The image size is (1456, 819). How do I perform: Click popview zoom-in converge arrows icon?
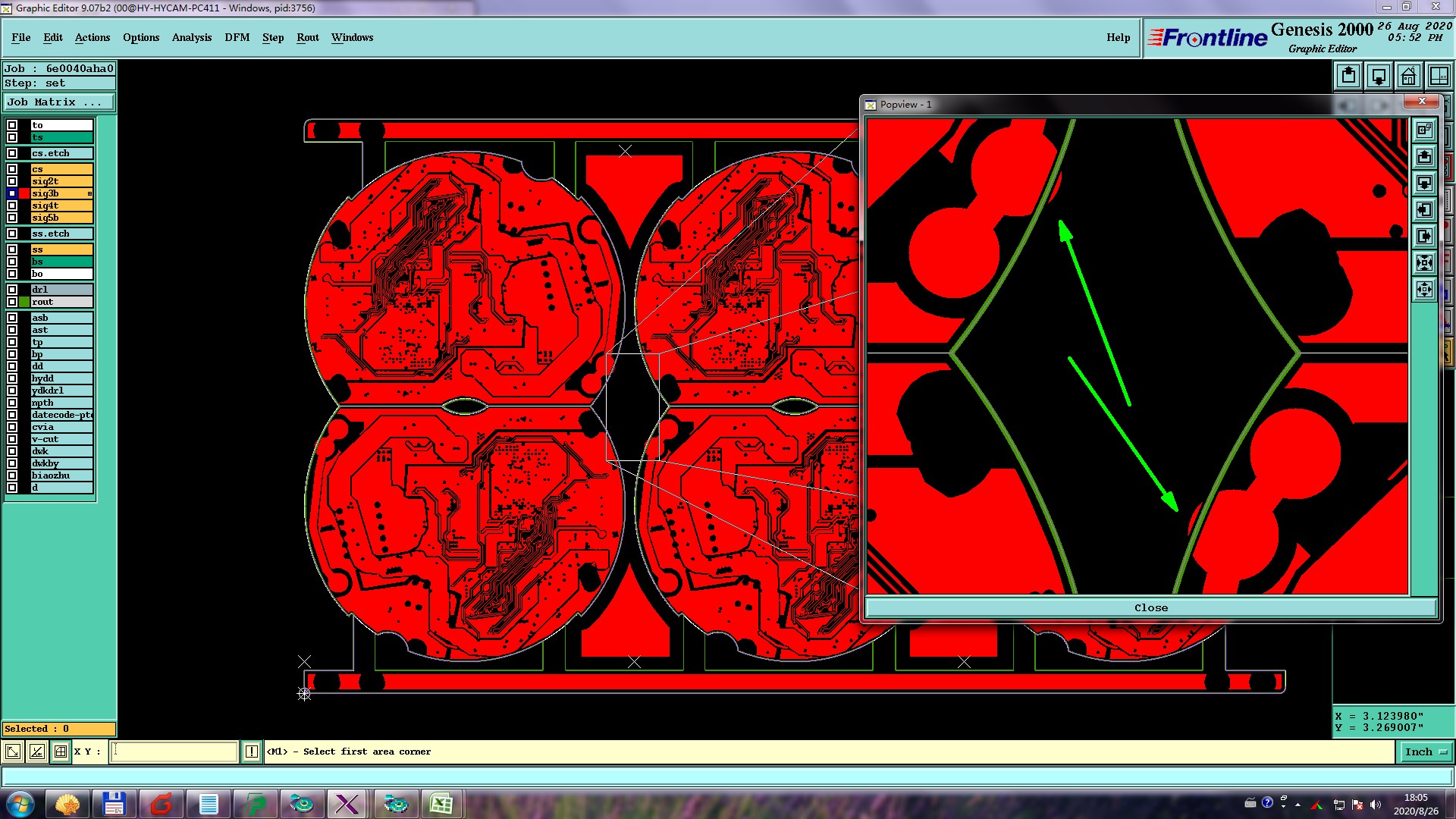click(x=1424, y=263)
